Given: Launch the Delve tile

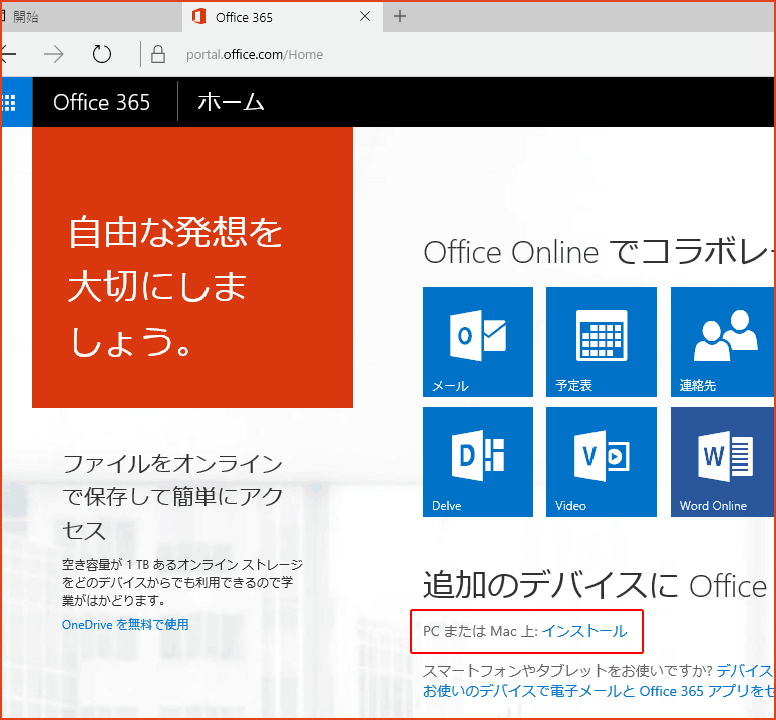Looking at the screenshot, I should coord(478,462).
